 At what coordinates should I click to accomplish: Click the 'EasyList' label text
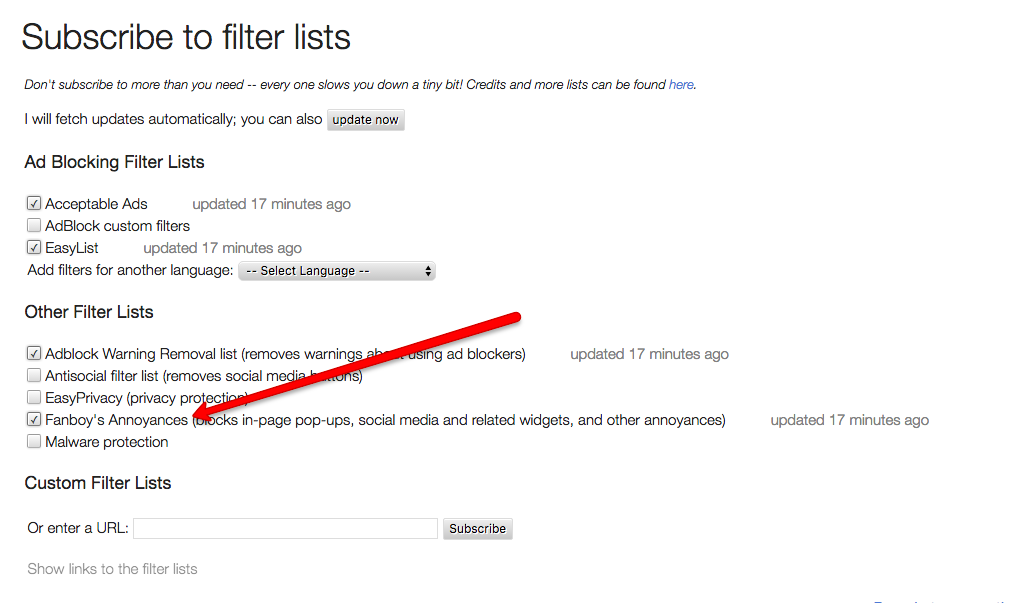click(x=72, y=248)
